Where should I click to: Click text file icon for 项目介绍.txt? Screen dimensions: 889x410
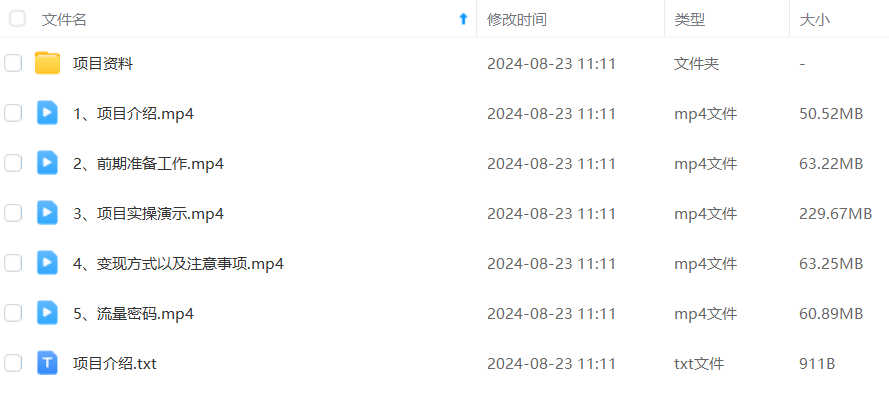(x=47, y=362)
